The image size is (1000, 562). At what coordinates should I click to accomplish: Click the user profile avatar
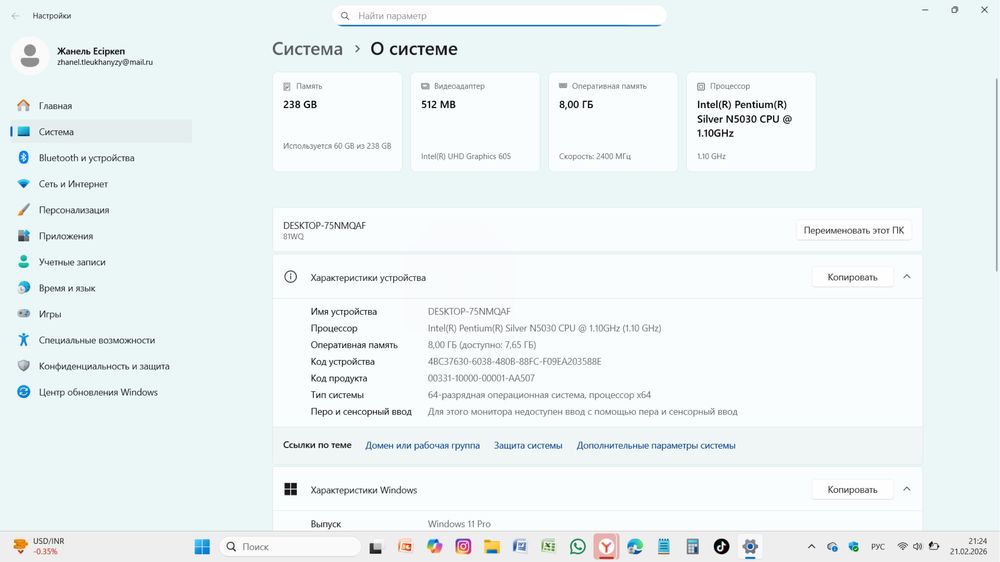(29, 56)
